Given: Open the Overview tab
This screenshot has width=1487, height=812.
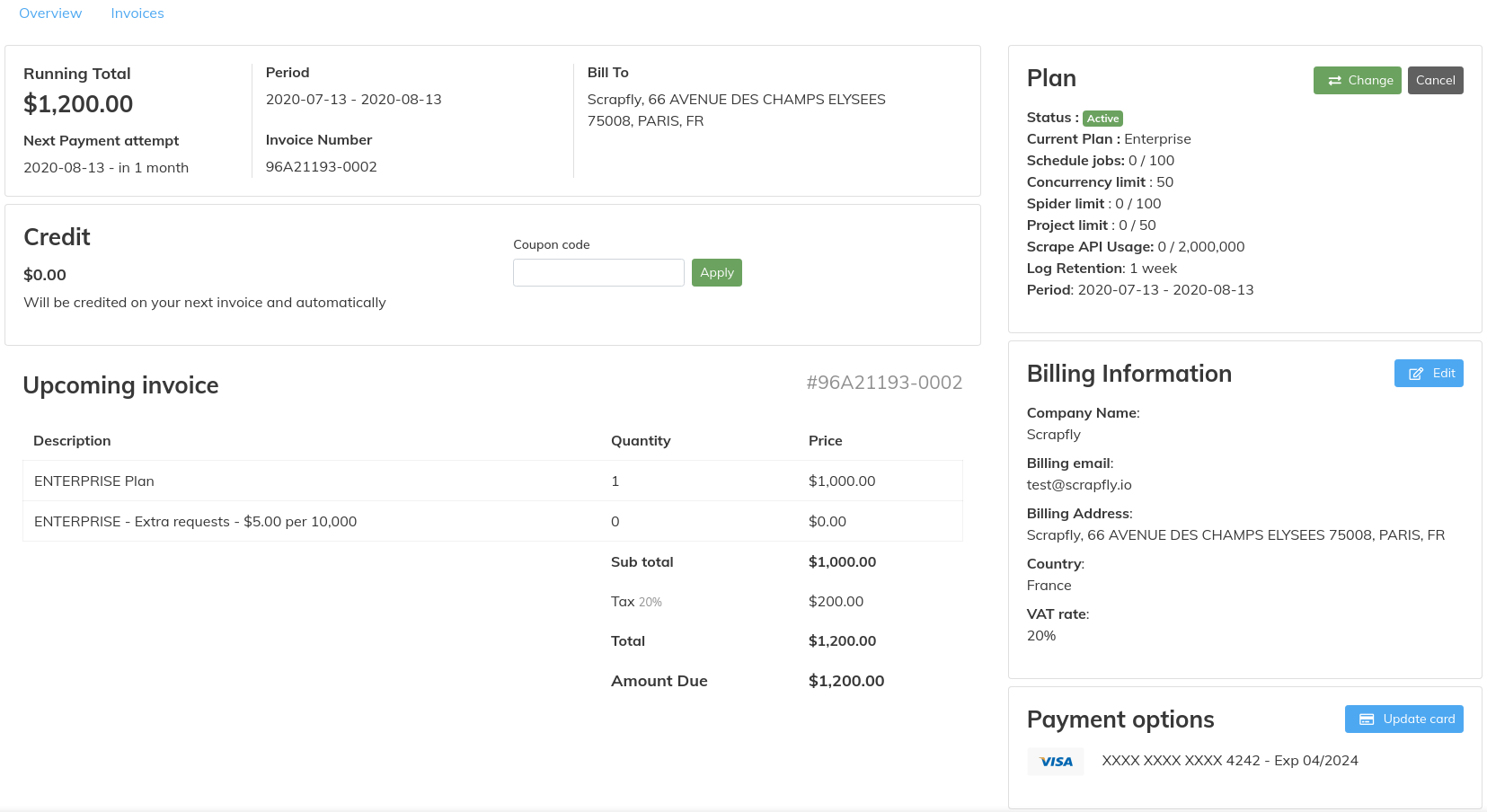Looking at the screenshot, I should pyautogui.click(x=50, y=13).
